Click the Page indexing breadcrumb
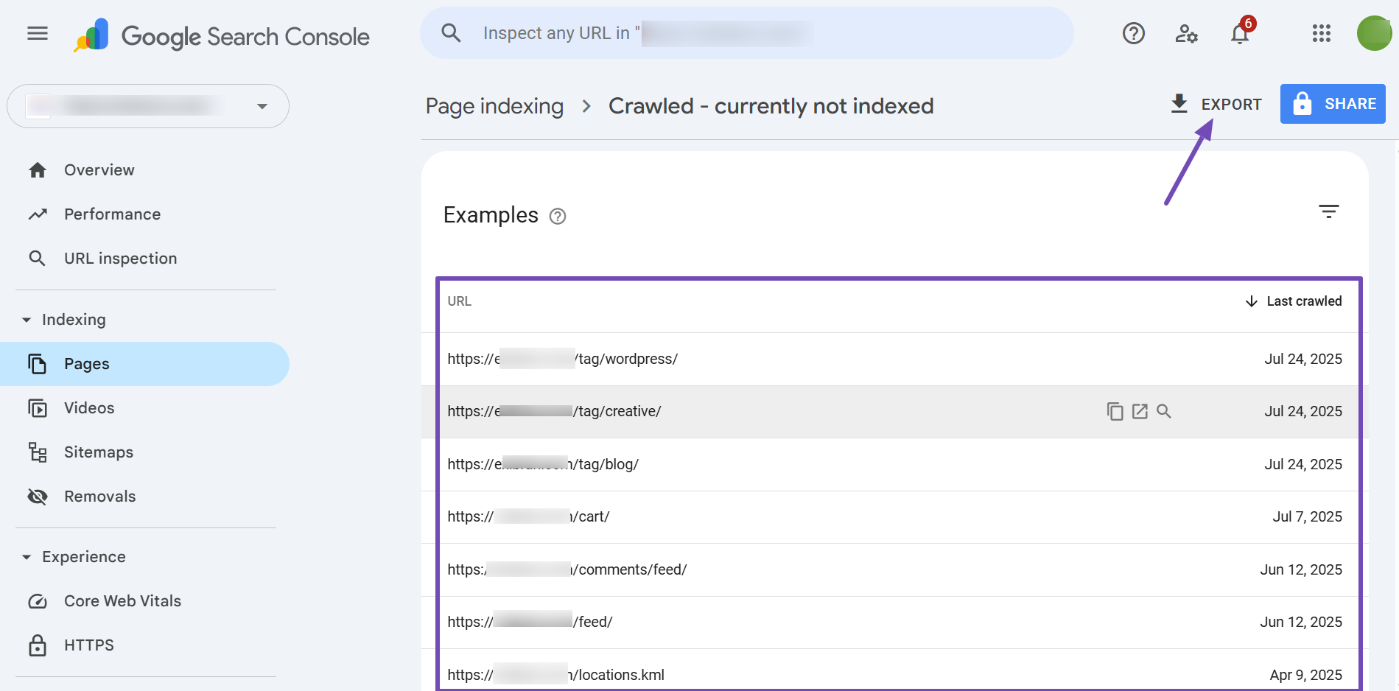1399x691 pixels. point(494,106)
